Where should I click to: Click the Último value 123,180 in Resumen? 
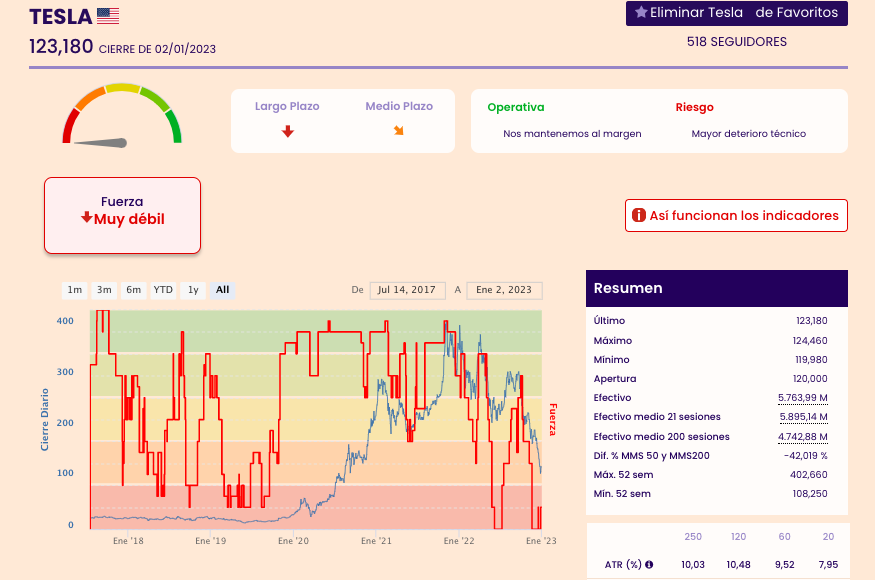[x=811, y=321]
